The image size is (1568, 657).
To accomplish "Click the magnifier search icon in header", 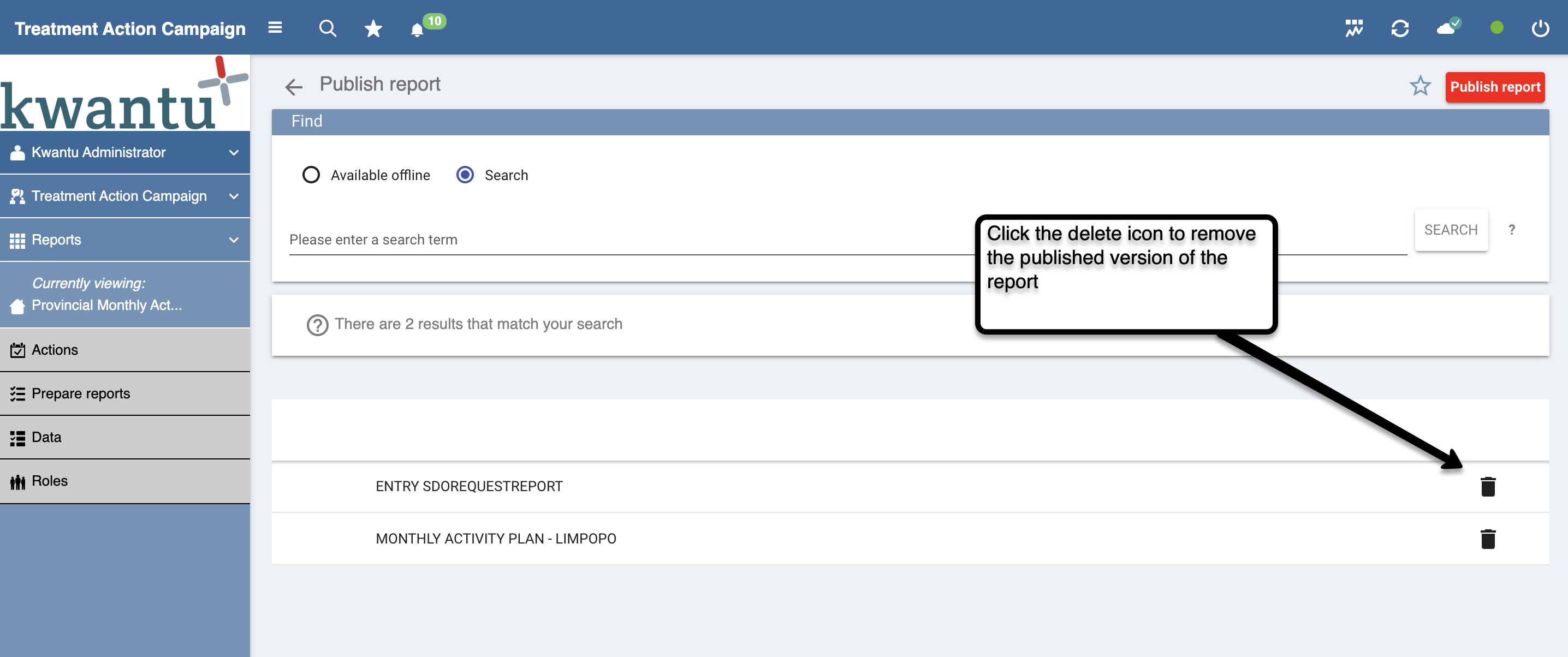I will point(328,28).
